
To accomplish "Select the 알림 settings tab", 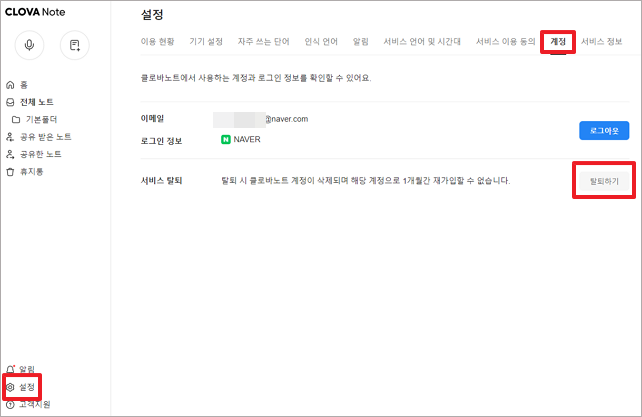I will click(x=361, y=42).
